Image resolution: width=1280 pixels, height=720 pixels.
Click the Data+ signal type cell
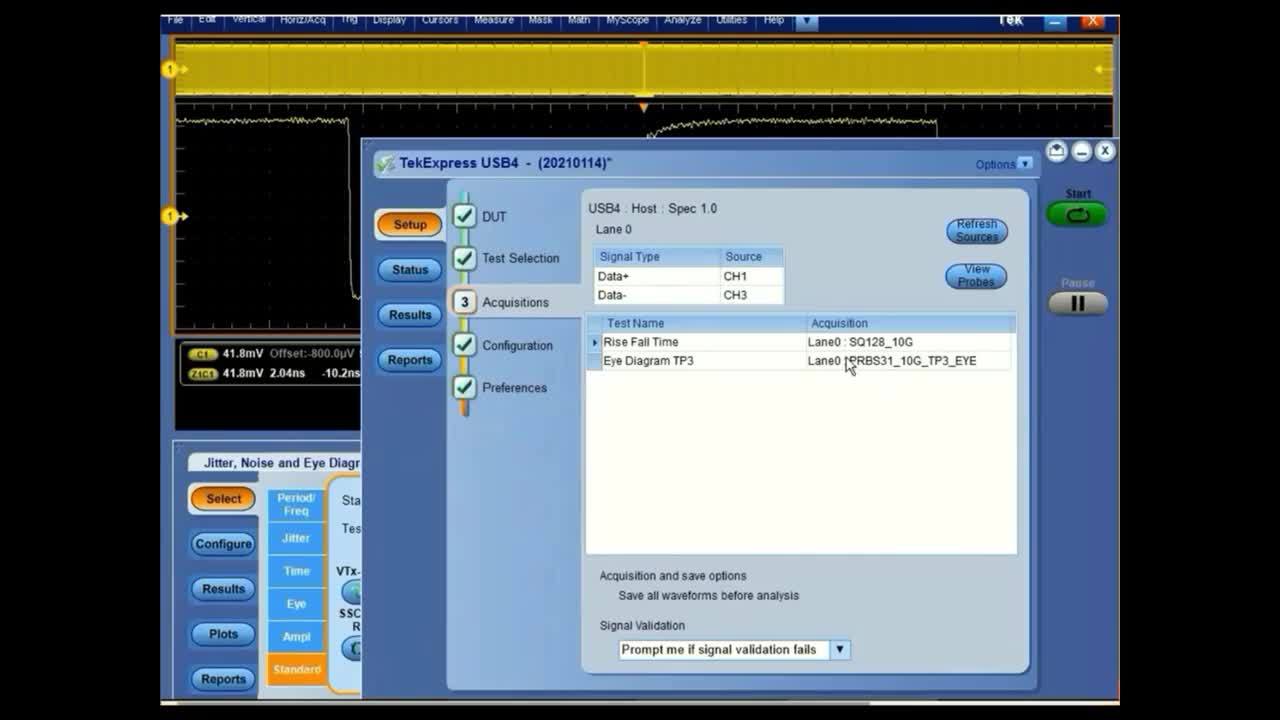coord(656,276)
